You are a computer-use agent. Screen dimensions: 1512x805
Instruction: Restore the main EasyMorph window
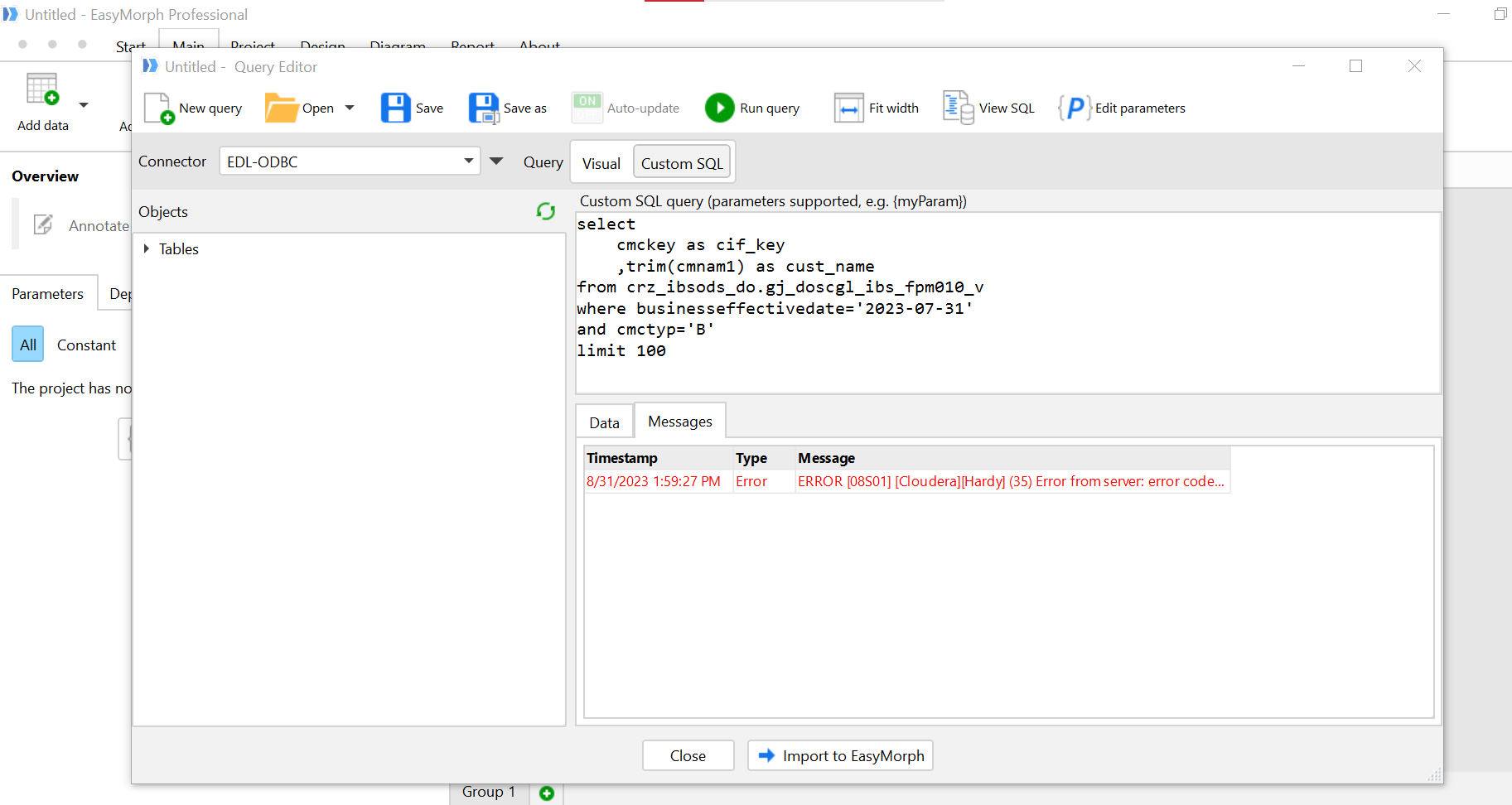[x=1500, y=14]
